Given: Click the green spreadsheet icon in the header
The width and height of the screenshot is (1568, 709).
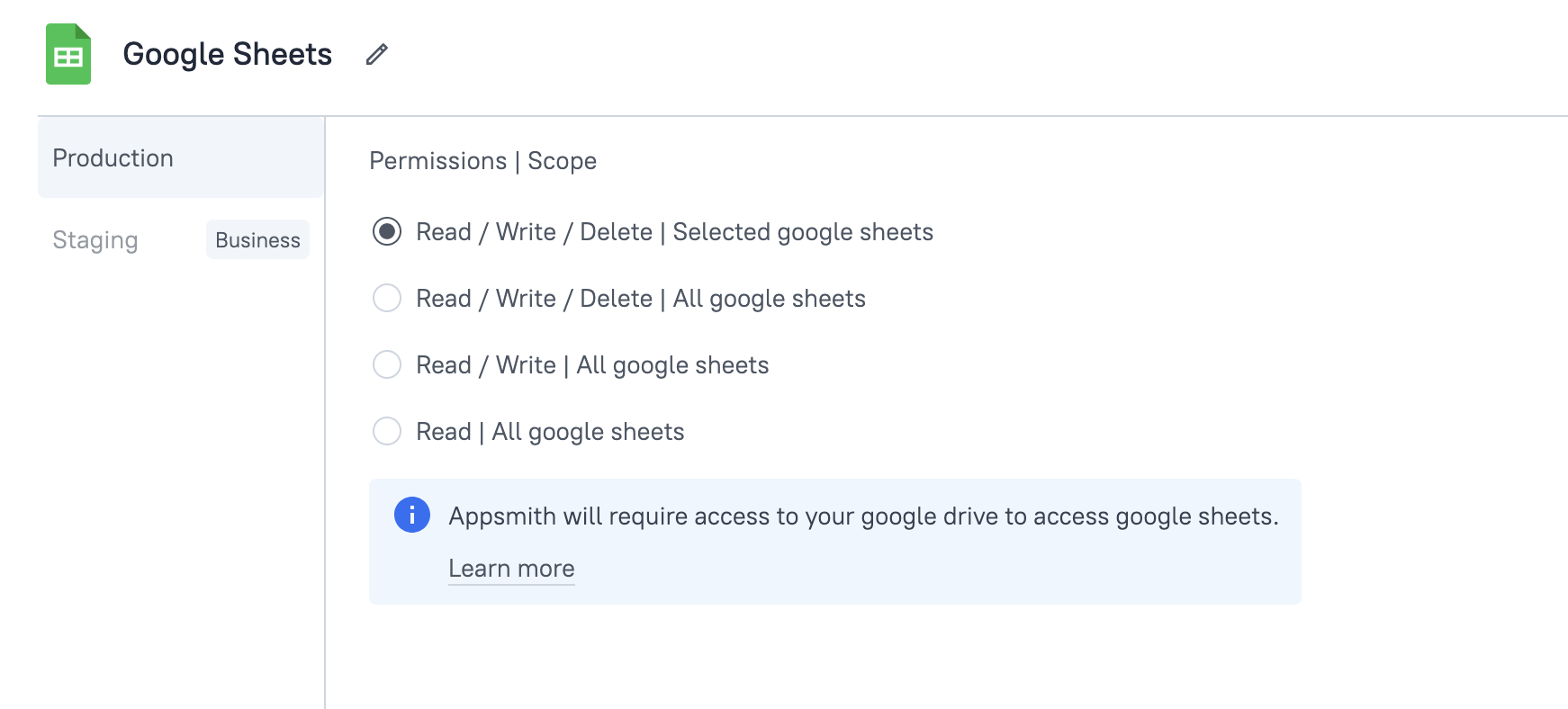Looking at the screenshot, I should coord(68,54).
